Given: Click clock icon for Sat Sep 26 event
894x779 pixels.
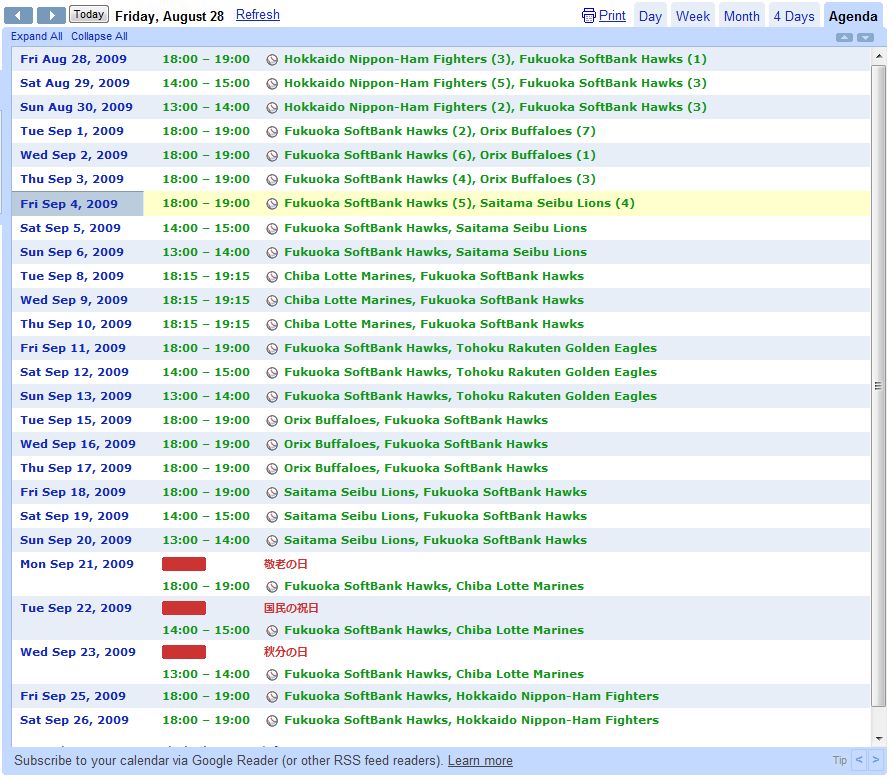Looking at the screenshot, I should (273, 720).
